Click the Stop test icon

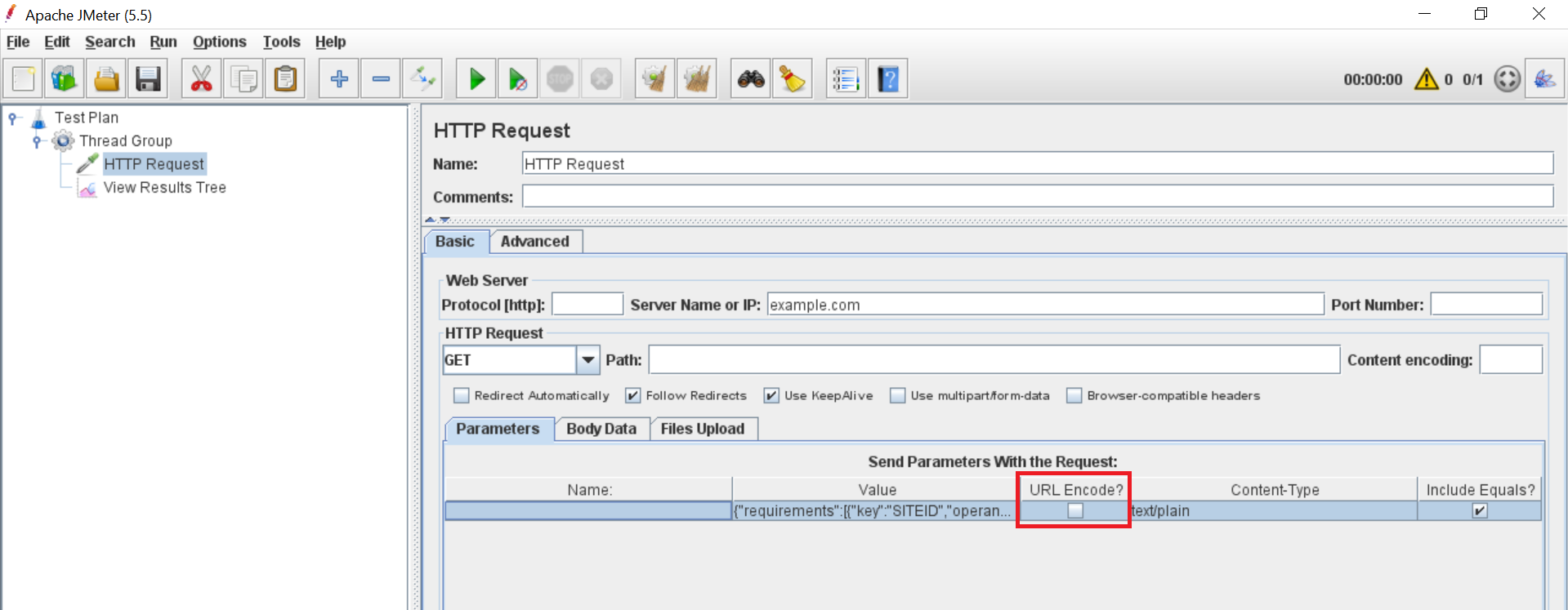(x=560, y=79)
